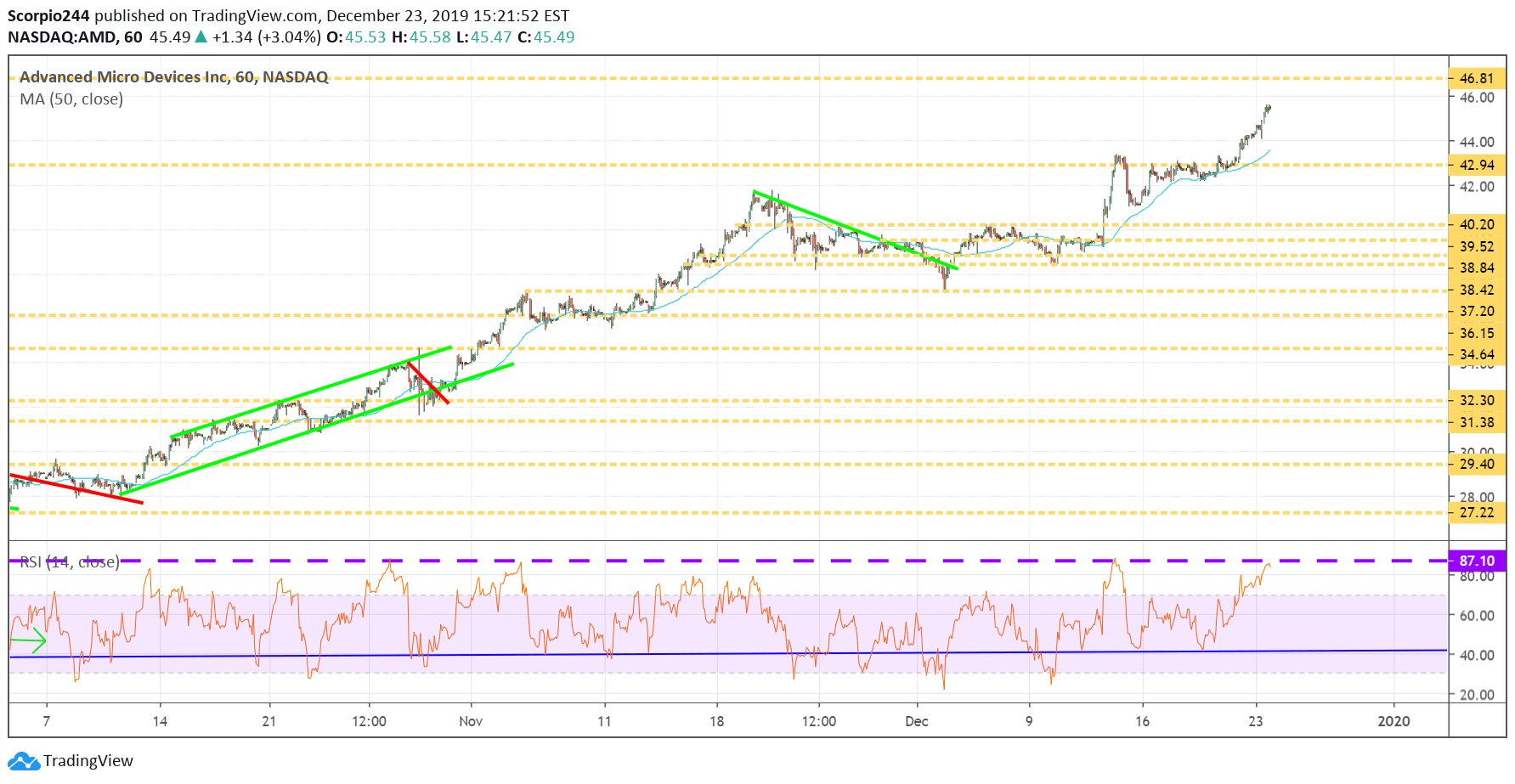The image size is (1515, 784).
Task: Click the '18' date label on the time axis
Action: pyautogui.click(x=717, y=721)
